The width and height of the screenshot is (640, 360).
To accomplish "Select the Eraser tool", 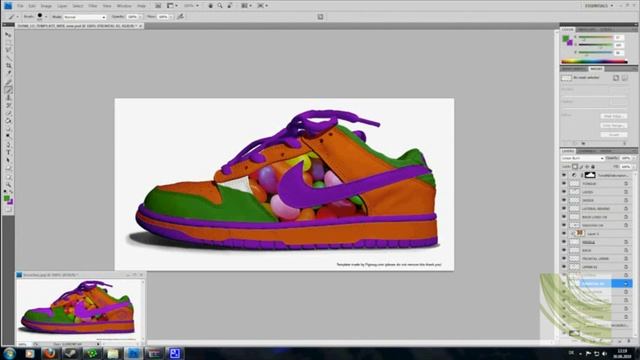I will (x=8, y=113).
